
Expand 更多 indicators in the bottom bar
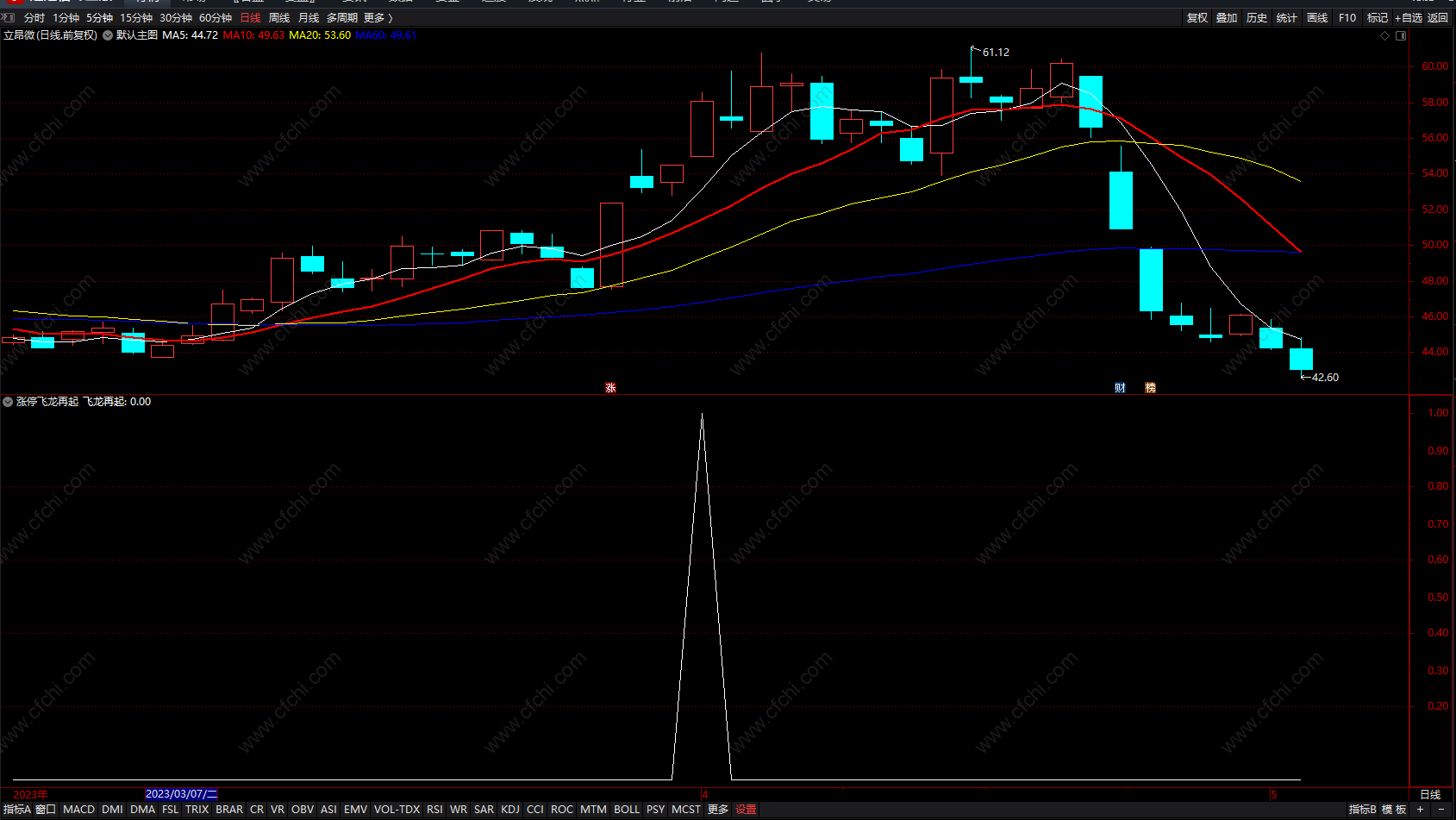click(x=718, y=810)
